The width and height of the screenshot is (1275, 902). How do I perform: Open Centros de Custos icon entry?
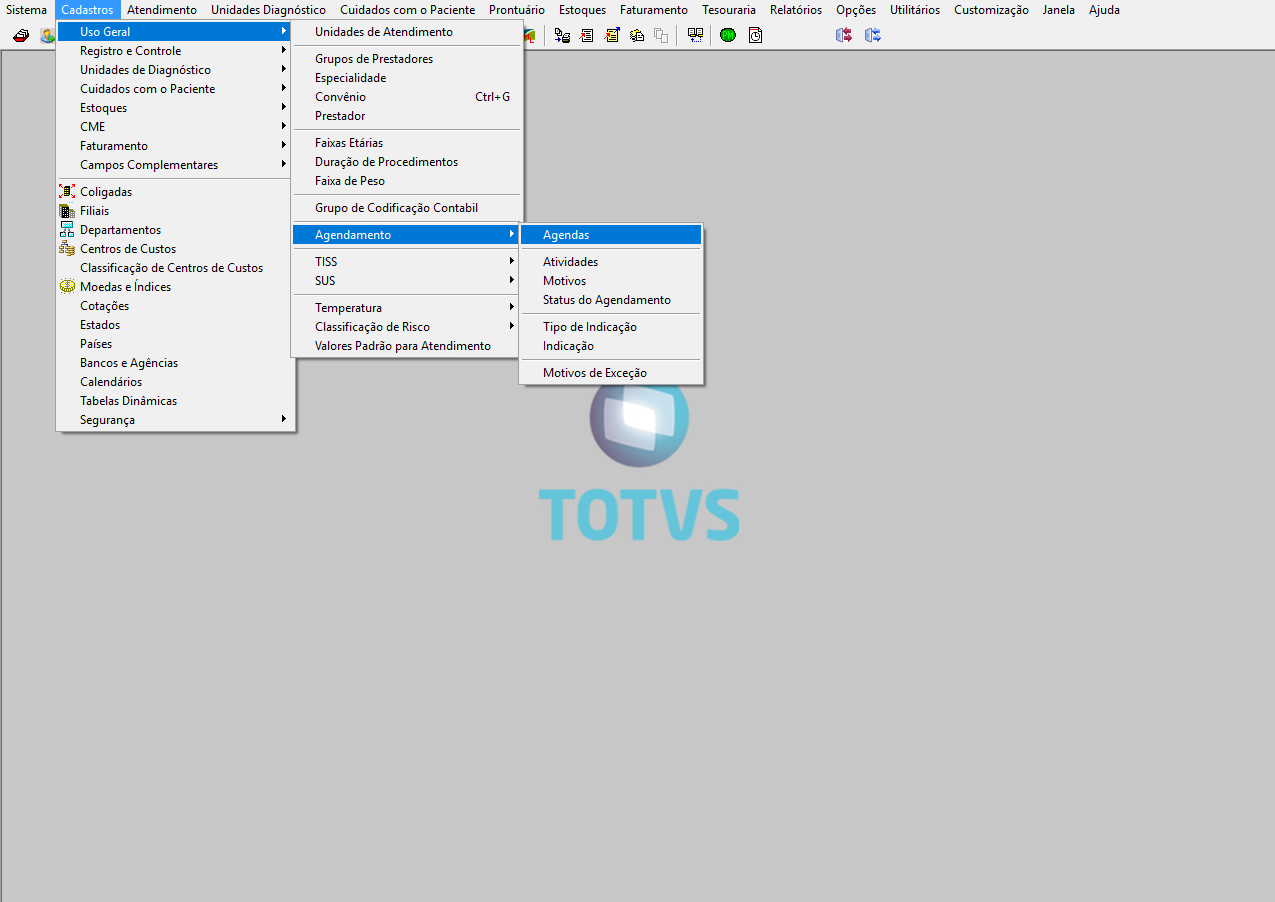(176, 249)
